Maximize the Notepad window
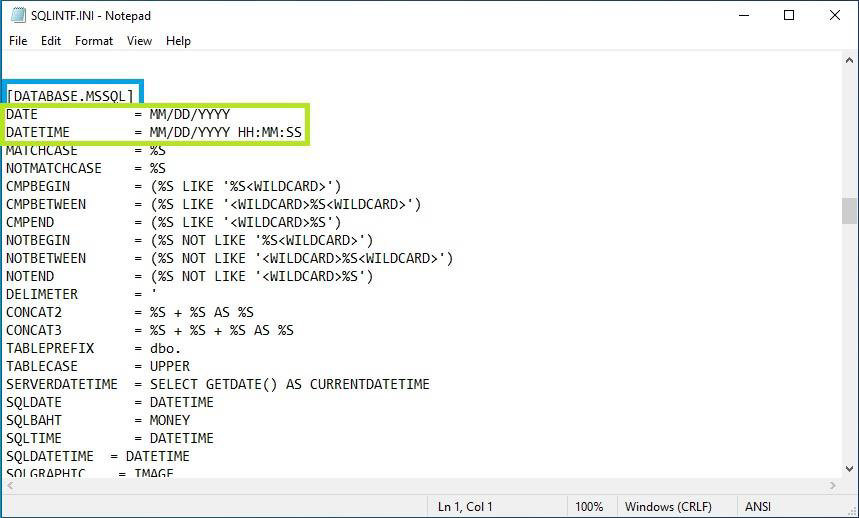859x518 pixels. click(788, 16)
